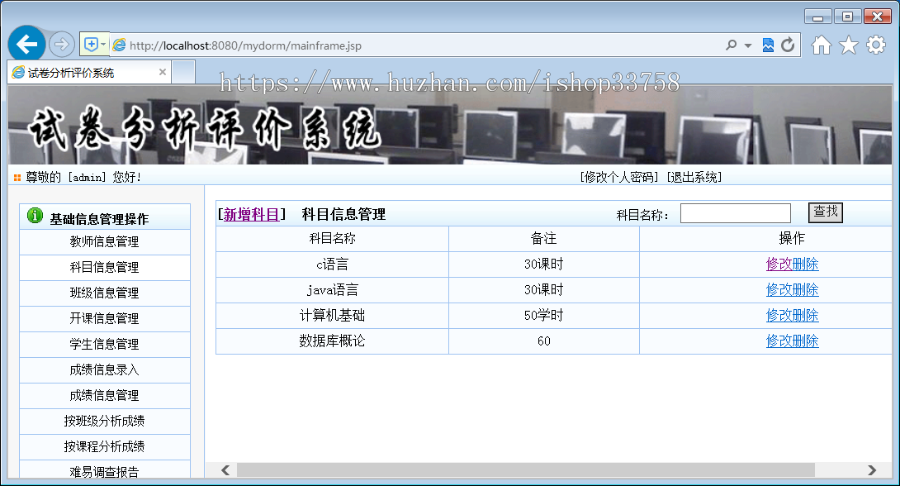Click the java语言 subject name cell
This screenshot has height=486, width=900.
click(x=332, y=290)
